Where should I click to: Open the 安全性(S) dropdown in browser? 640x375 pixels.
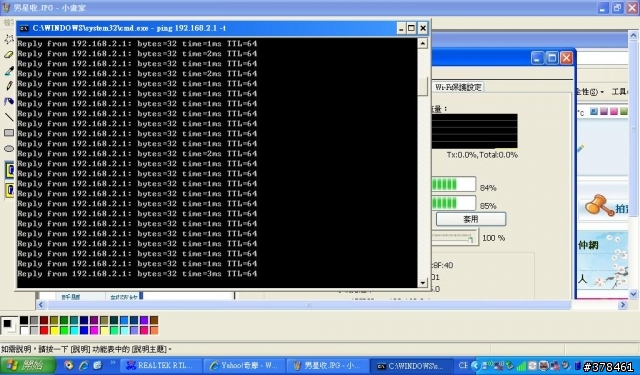[590, 92]
